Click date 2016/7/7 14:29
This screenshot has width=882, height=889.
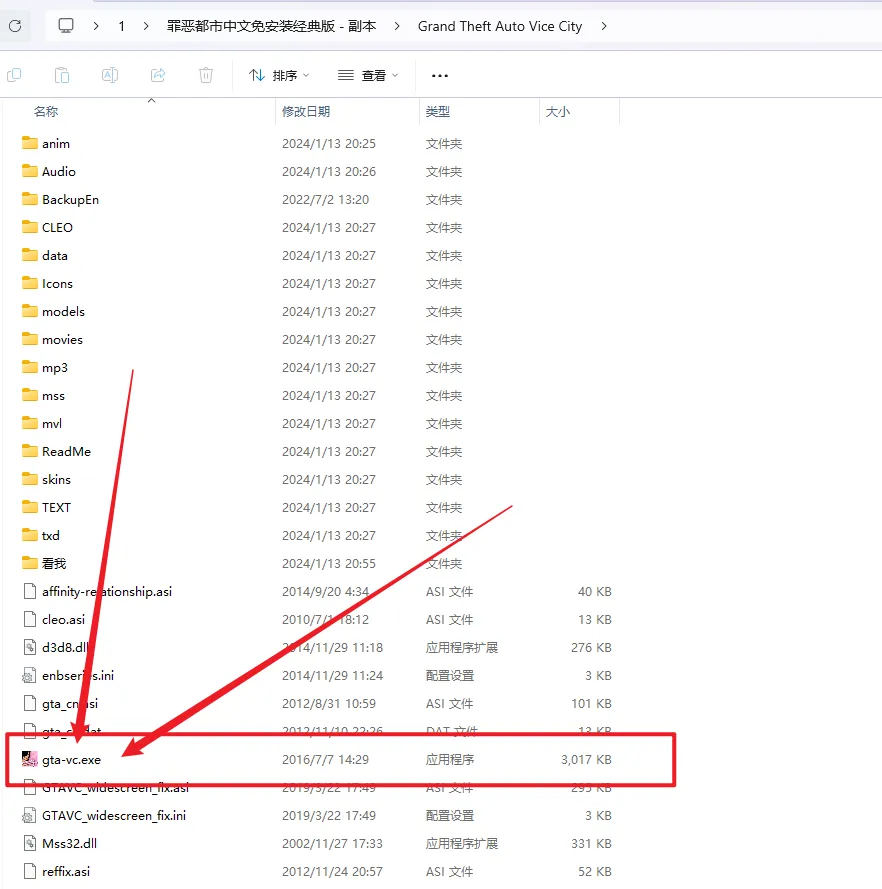[x=325, y=760]
